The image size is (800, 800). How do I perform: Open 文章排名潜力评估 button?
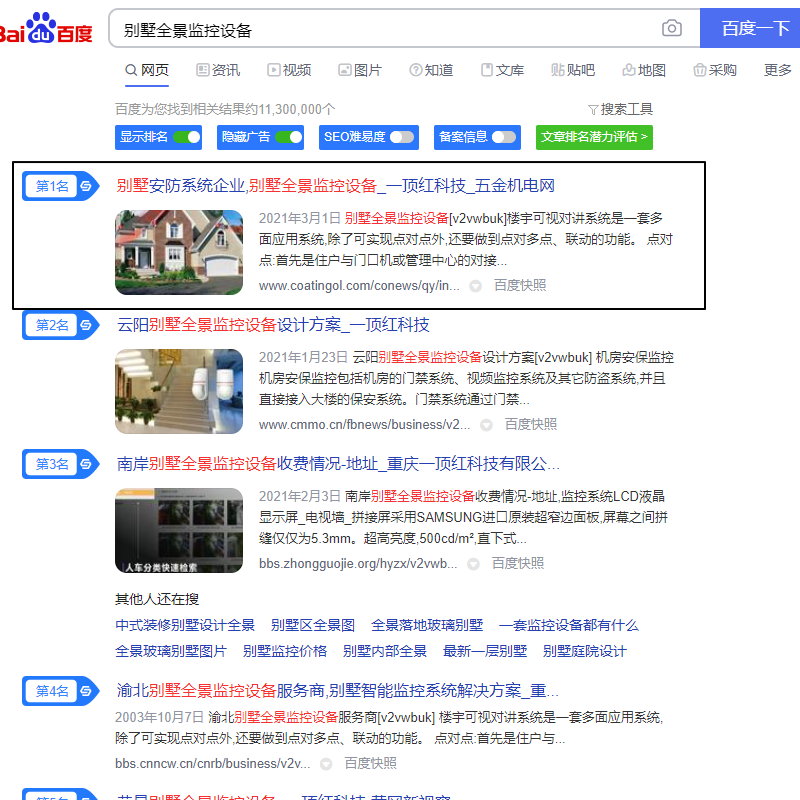point(594,137)
